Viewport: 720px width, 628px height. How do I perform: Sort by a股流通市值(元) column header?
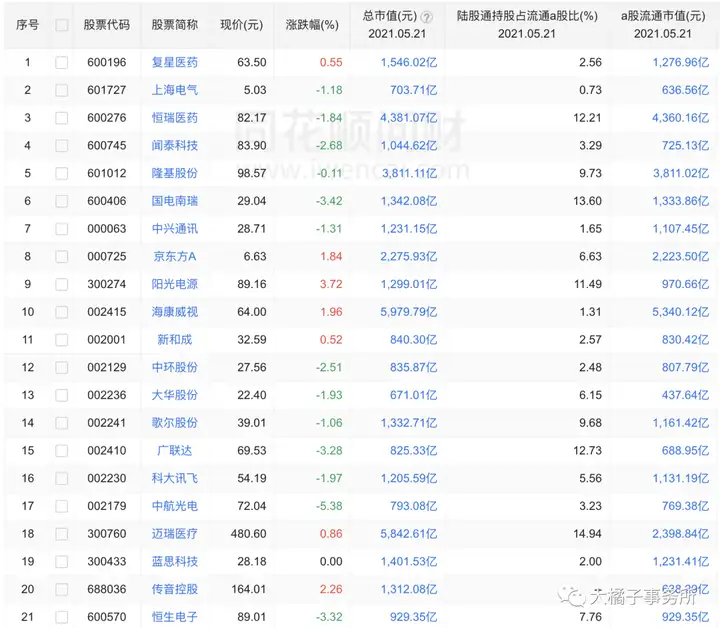(663, 16)
